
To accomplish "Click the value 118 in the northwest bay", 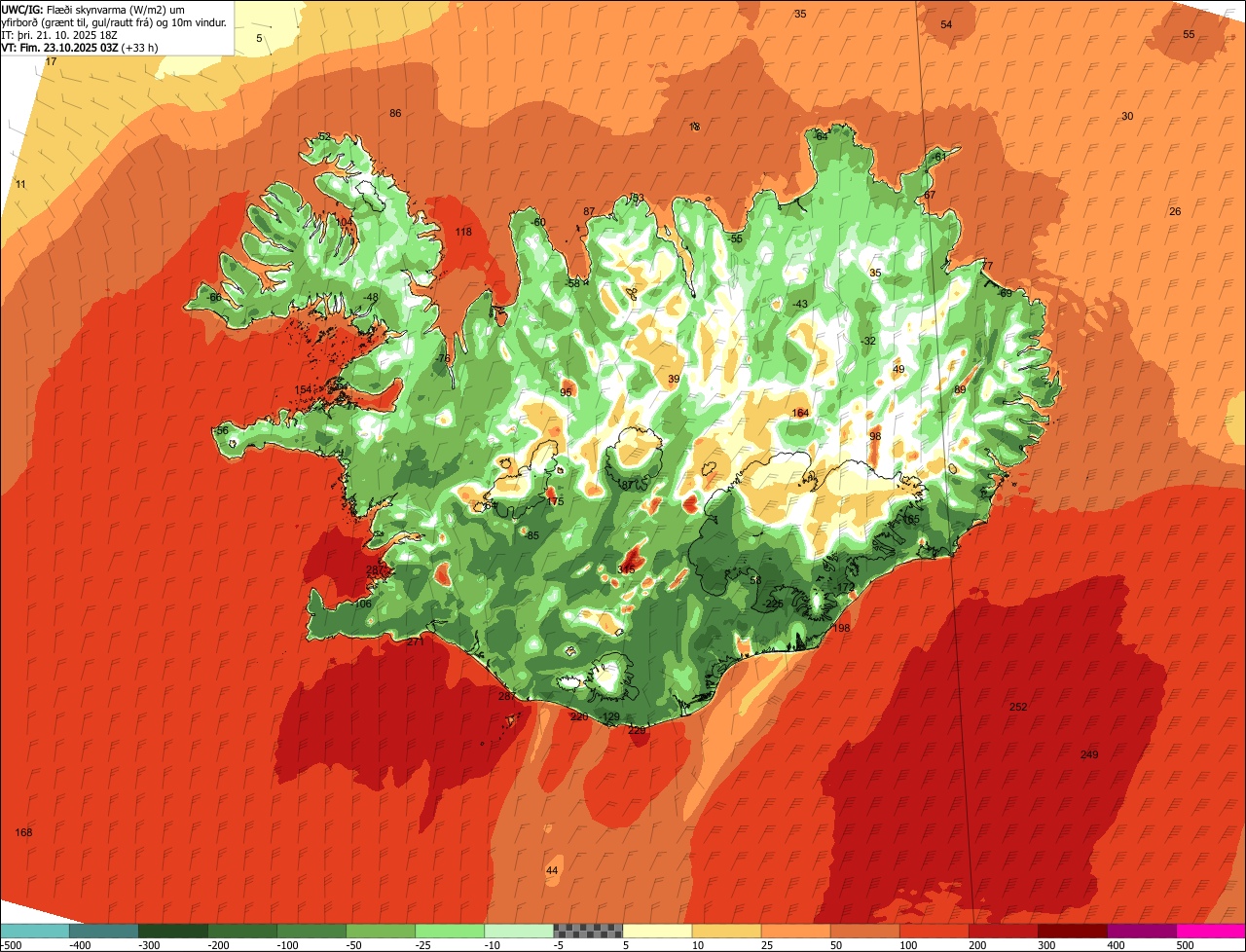I will point(463,232).
